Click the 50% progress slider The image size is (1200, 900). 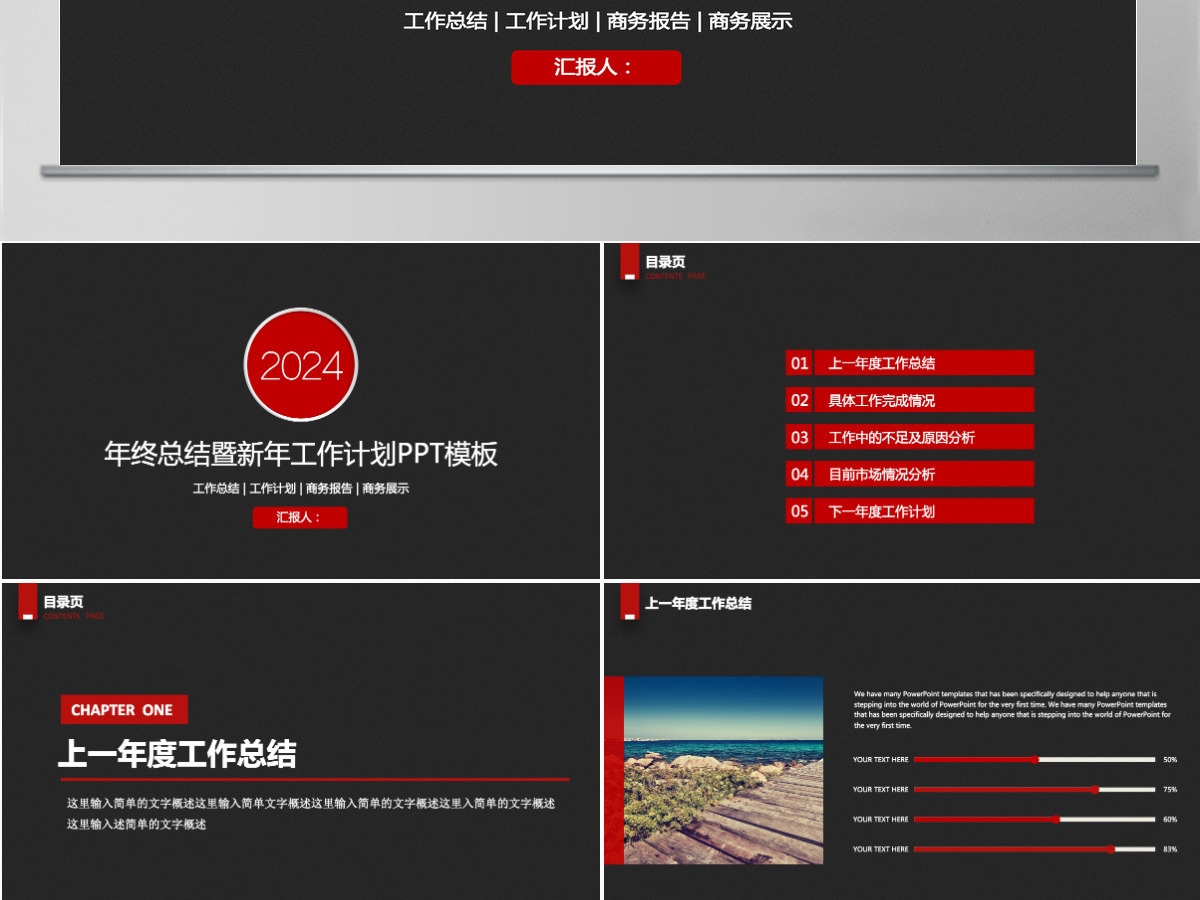(x=1034, y=760)
